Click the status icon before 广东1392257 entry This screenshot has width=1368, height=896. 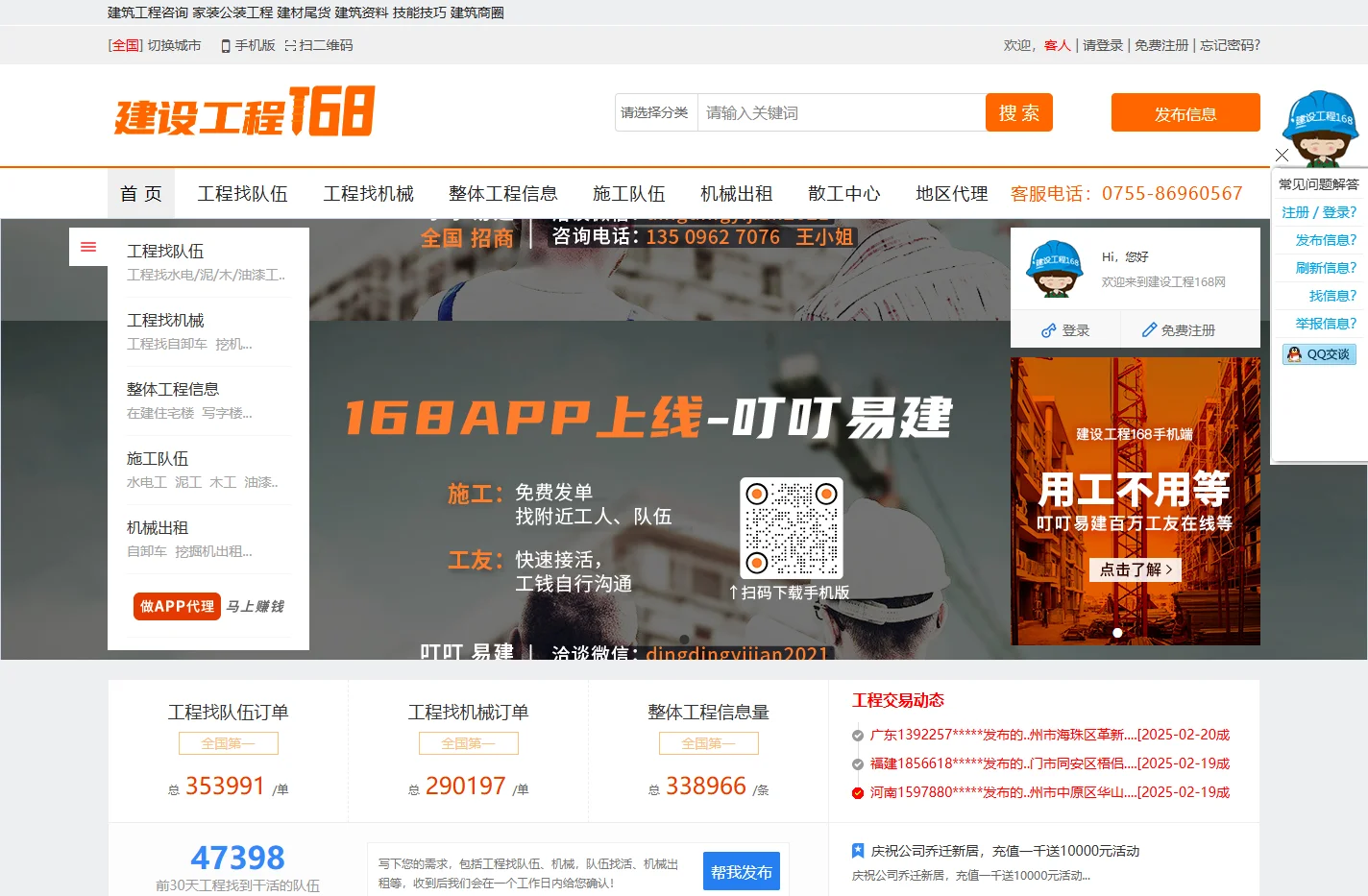(858, 736)
